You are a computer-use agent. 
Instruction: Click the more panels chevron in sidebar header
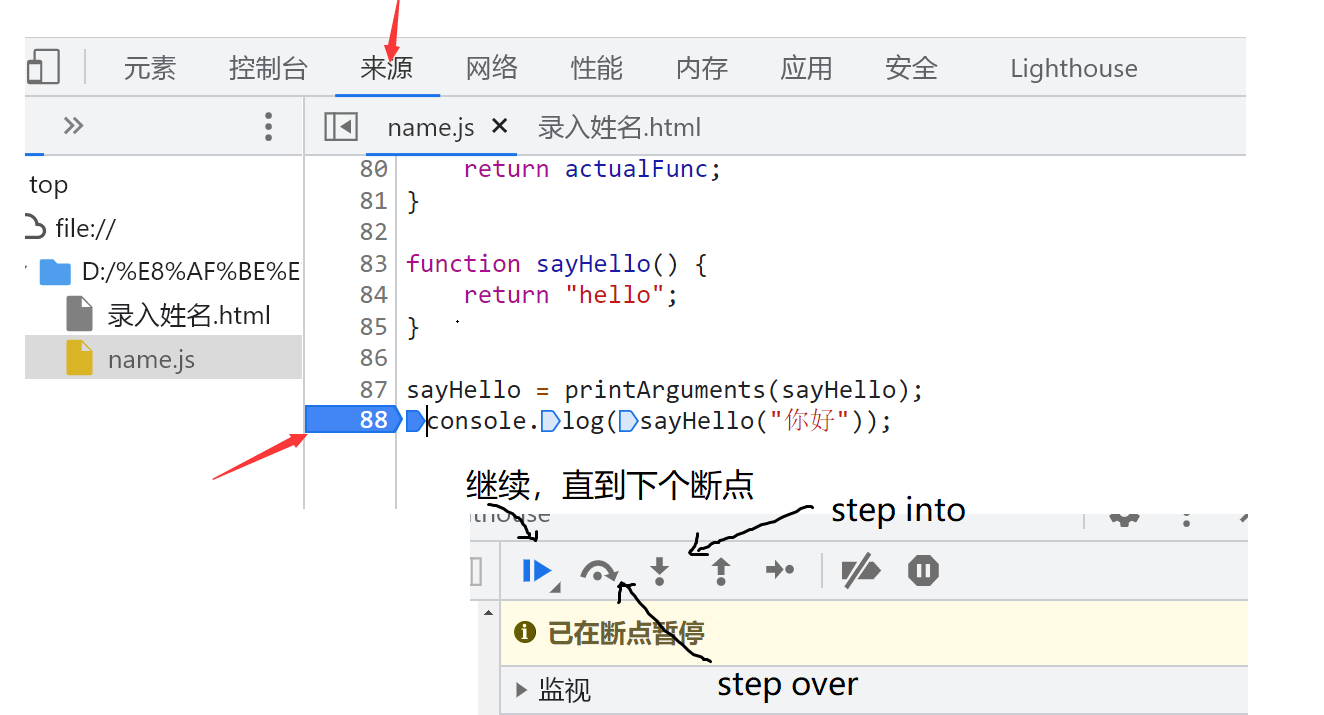[72, 126]
